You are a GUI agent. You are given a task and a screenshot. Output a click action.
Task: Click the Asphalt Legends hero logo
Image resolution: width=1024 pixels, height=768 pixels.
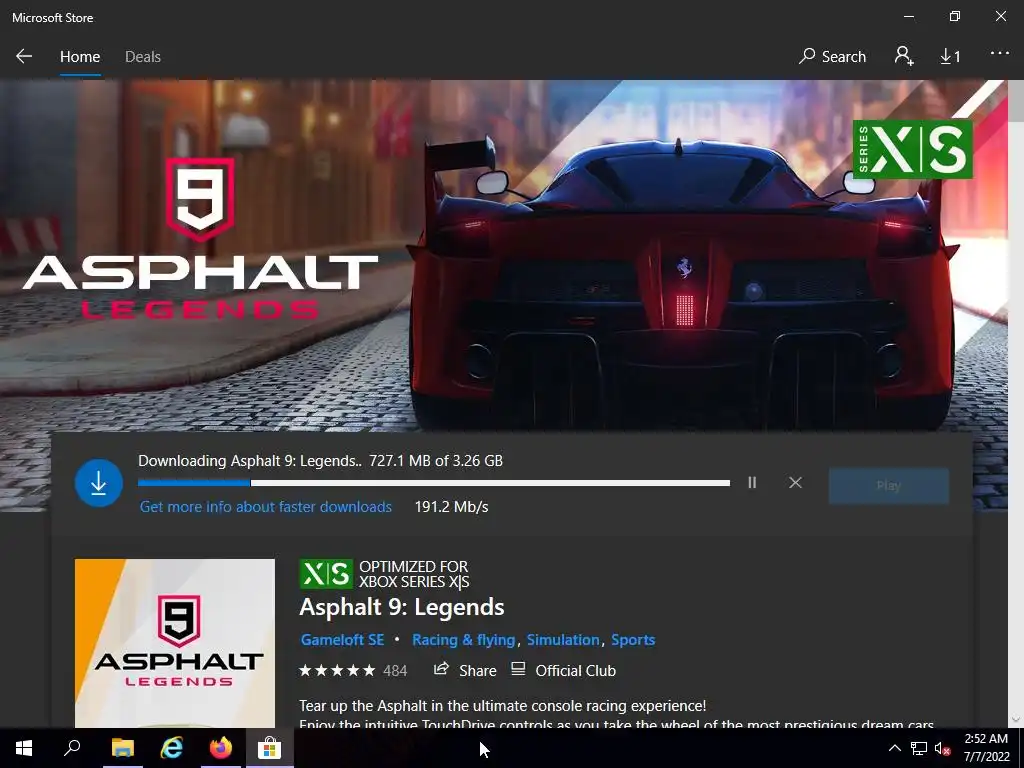point(200,239)
